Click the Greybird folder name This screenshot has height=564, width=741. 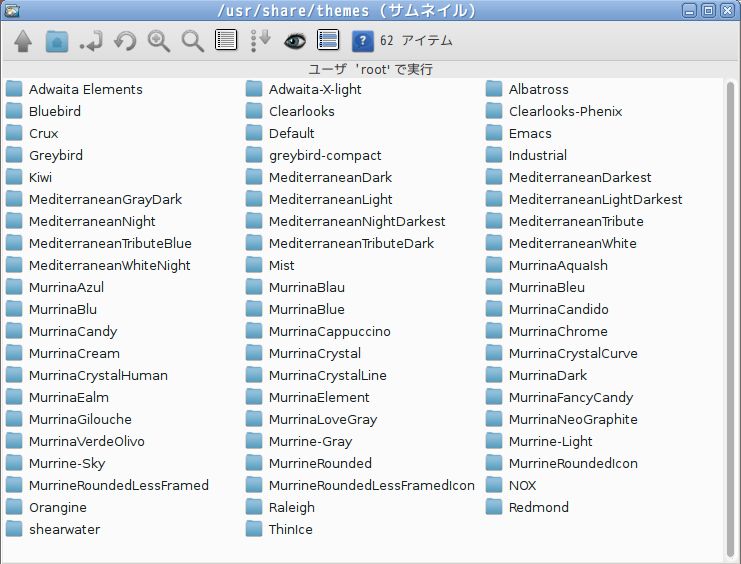click(56, 155)
